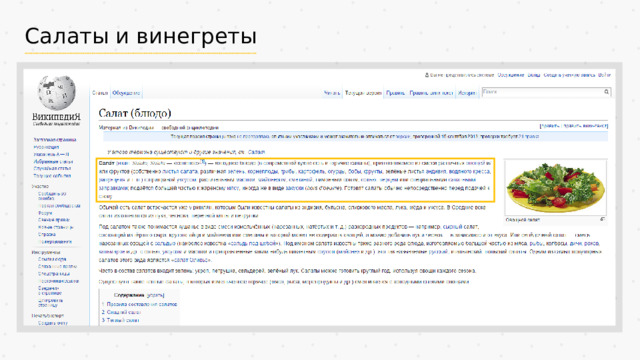Click Создать книгу under Печать/экспорт

(53, 323)
